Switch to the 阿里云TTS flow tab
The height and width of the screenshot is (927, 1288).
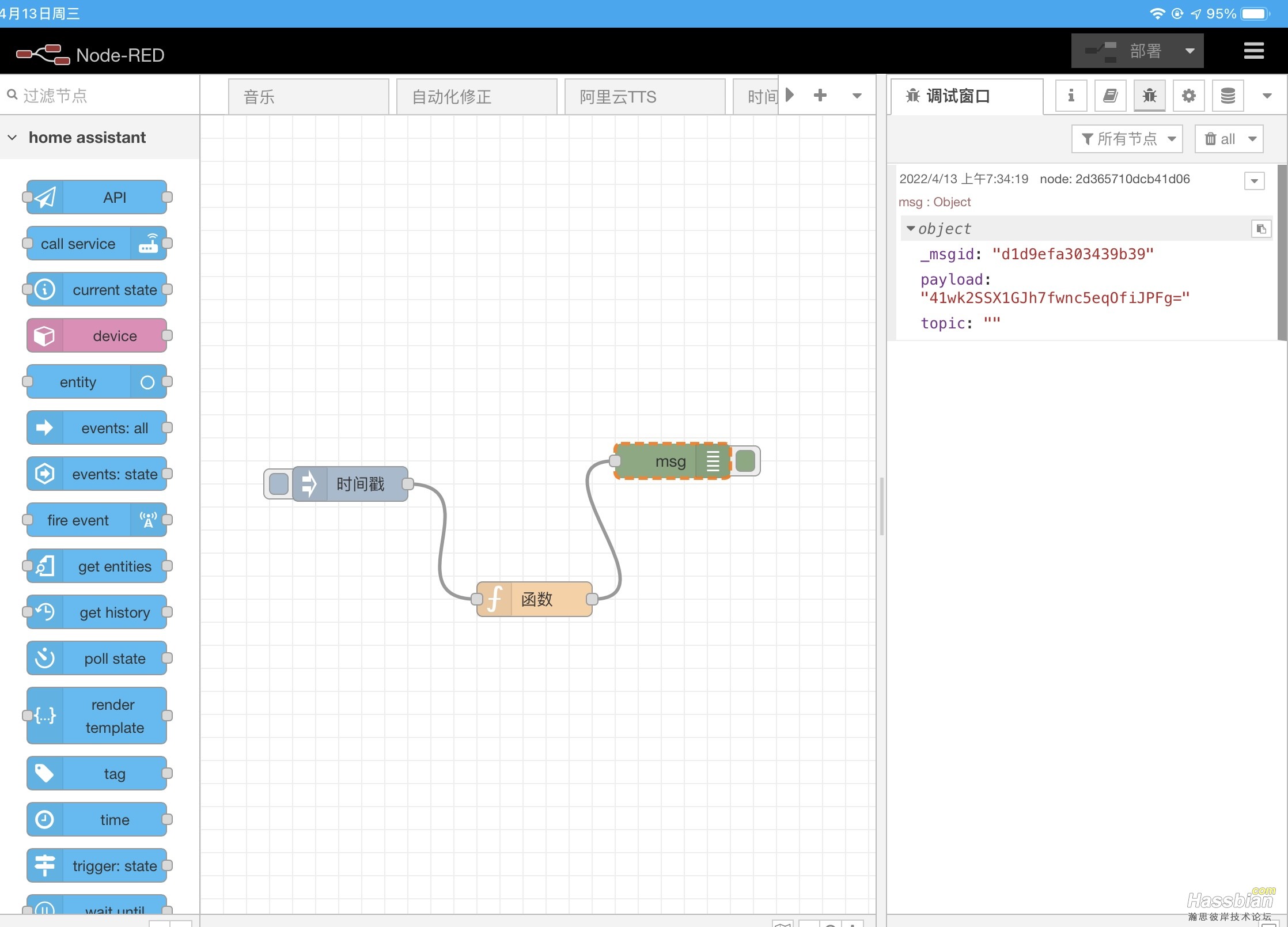[x=645, y=96]
